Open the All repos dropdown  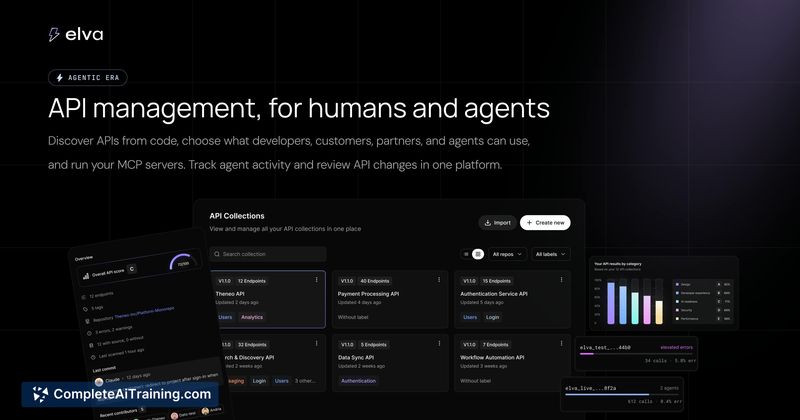[x=507, y=254]
